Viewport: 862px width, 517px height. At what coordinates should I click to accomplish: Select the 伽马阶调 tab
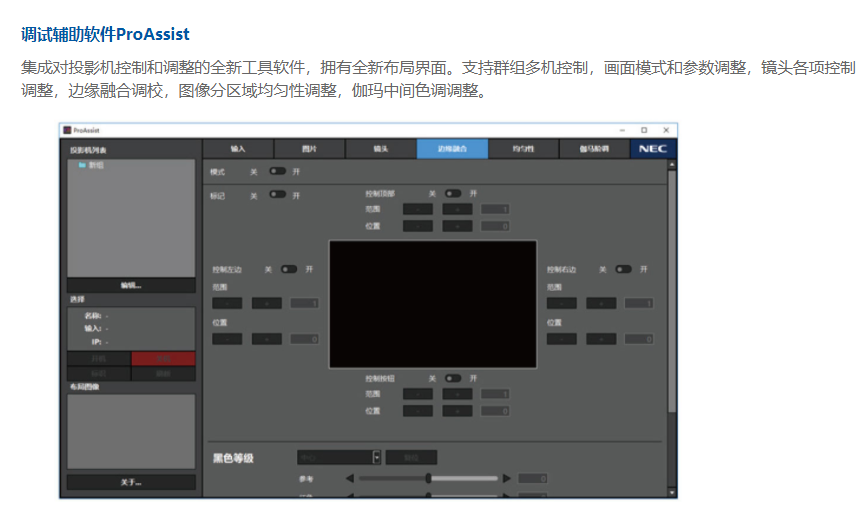coord(594,149)
